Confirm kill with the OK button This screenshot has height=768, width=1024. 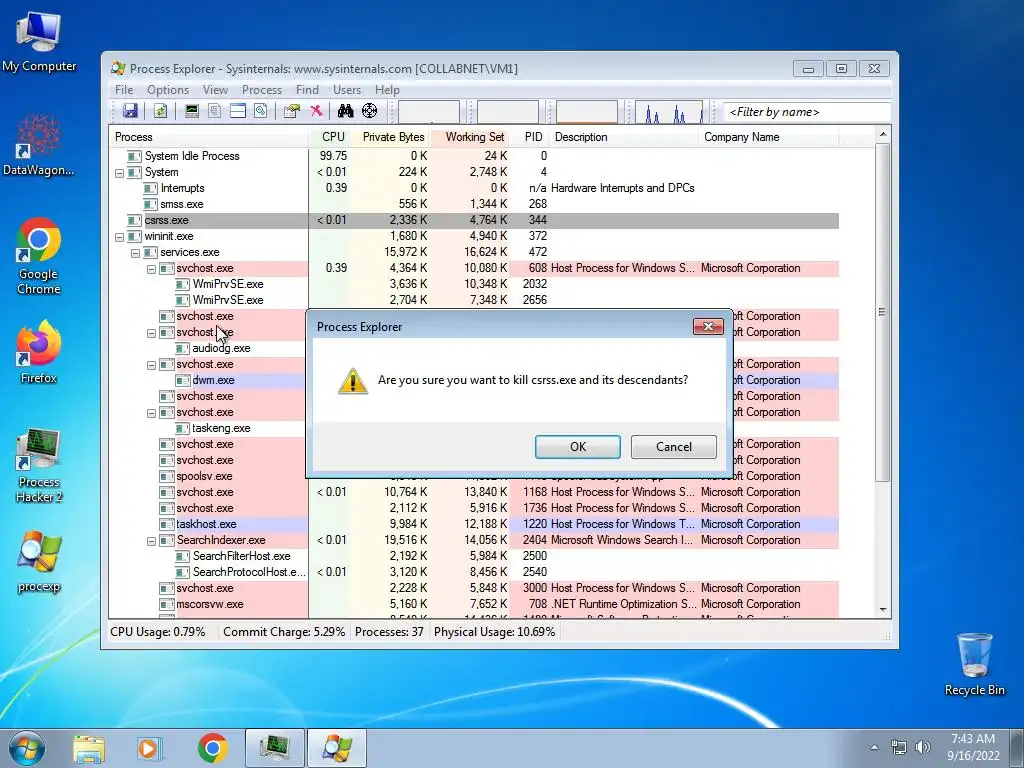click(578, 447)
